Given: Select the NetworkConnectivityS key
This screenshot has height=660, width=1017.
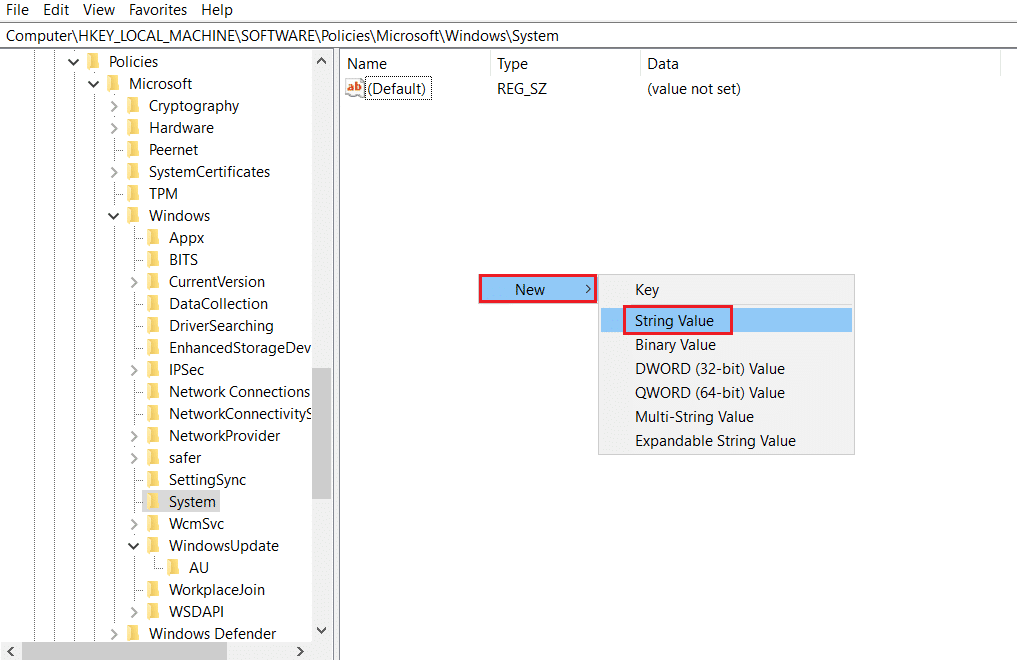Looking at the screenshot, I should (239, 414).
